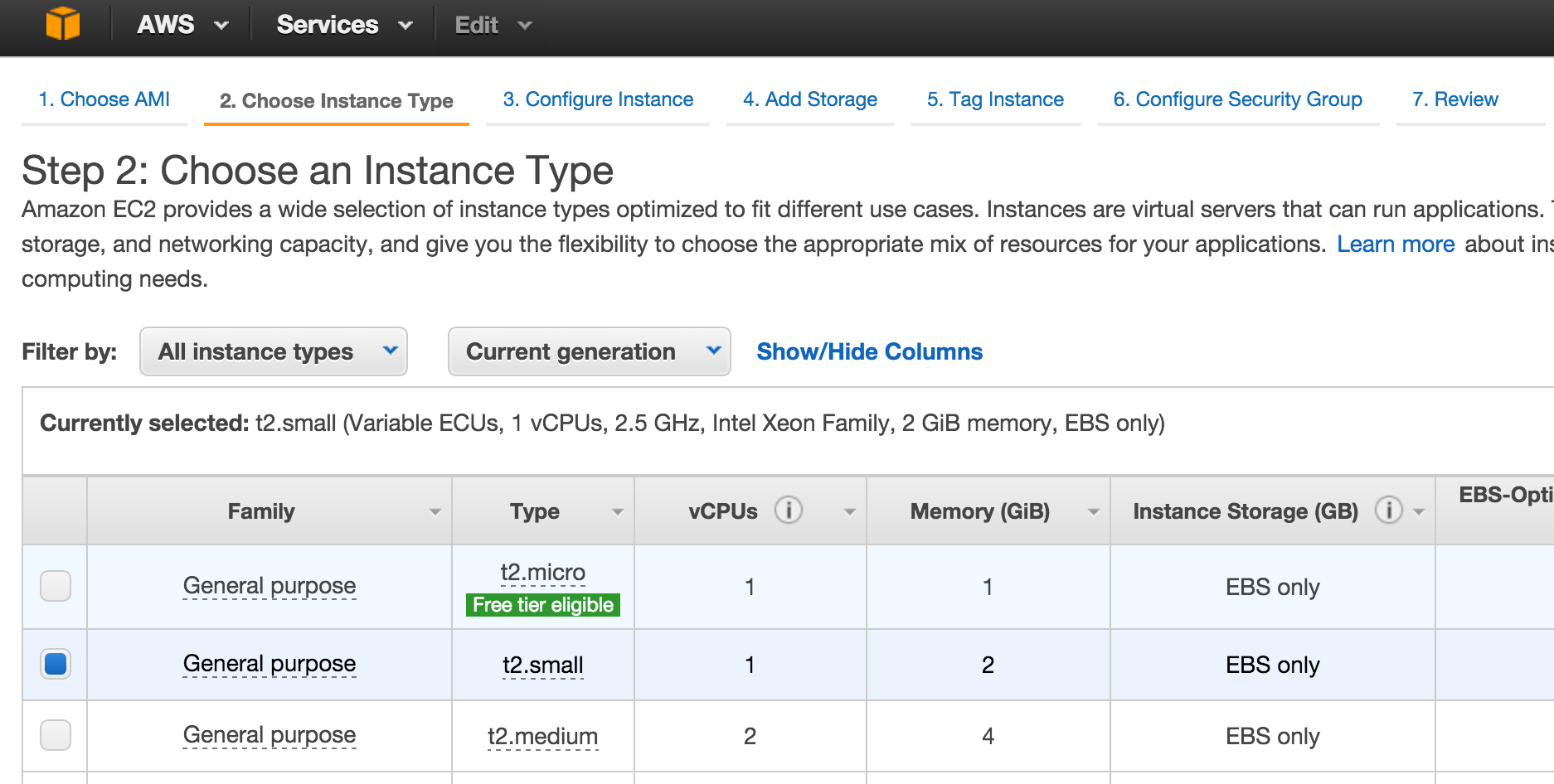Image resolution: width=1554 pixels, height=784 pixels.
Task: Go to the 7. Review tab
Action: tap(1455, 99)
